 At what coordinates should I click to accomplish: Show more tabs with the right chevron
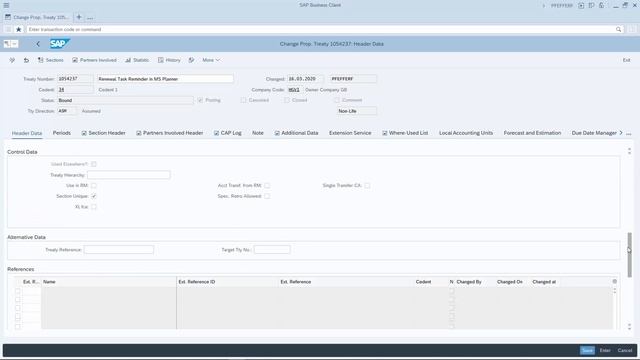pyautogui.click(x=621, y=133)
